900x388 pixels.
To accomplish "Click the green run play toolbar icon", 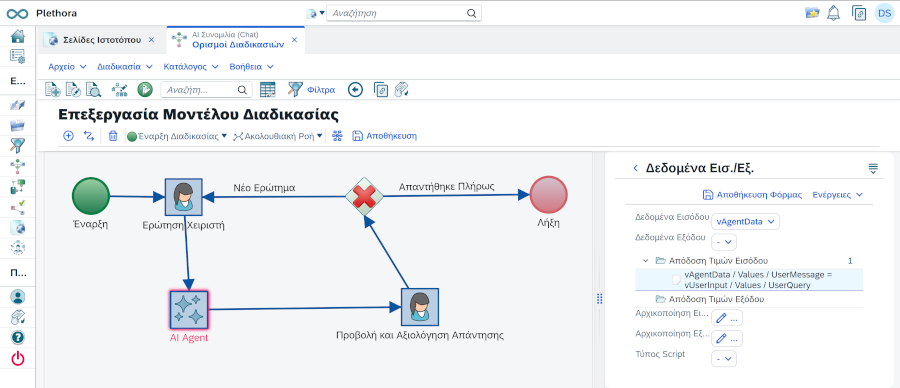I will click(x=145, y=89).
